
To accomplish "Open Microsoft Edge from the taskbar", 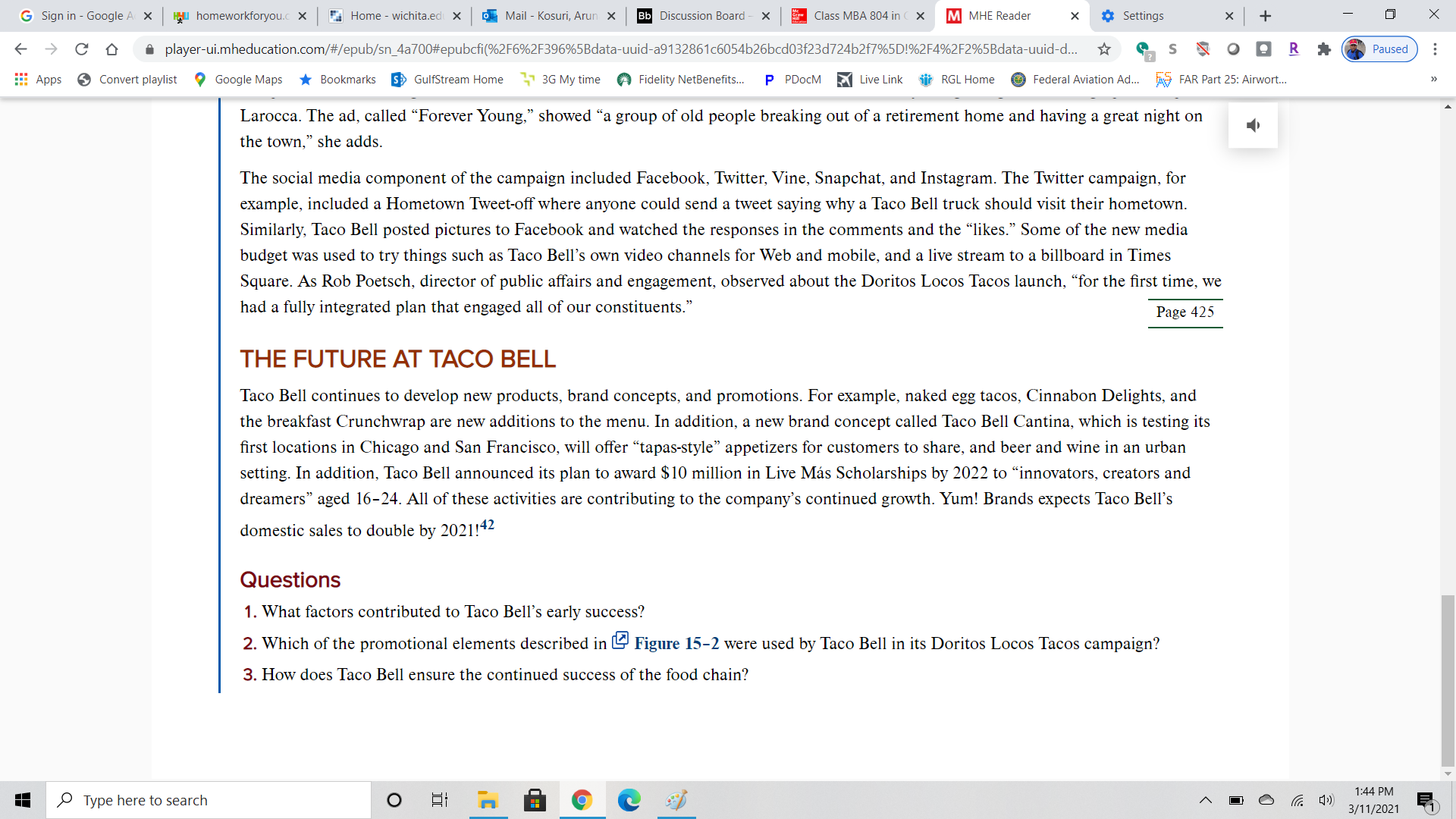I will click(629, 800).
